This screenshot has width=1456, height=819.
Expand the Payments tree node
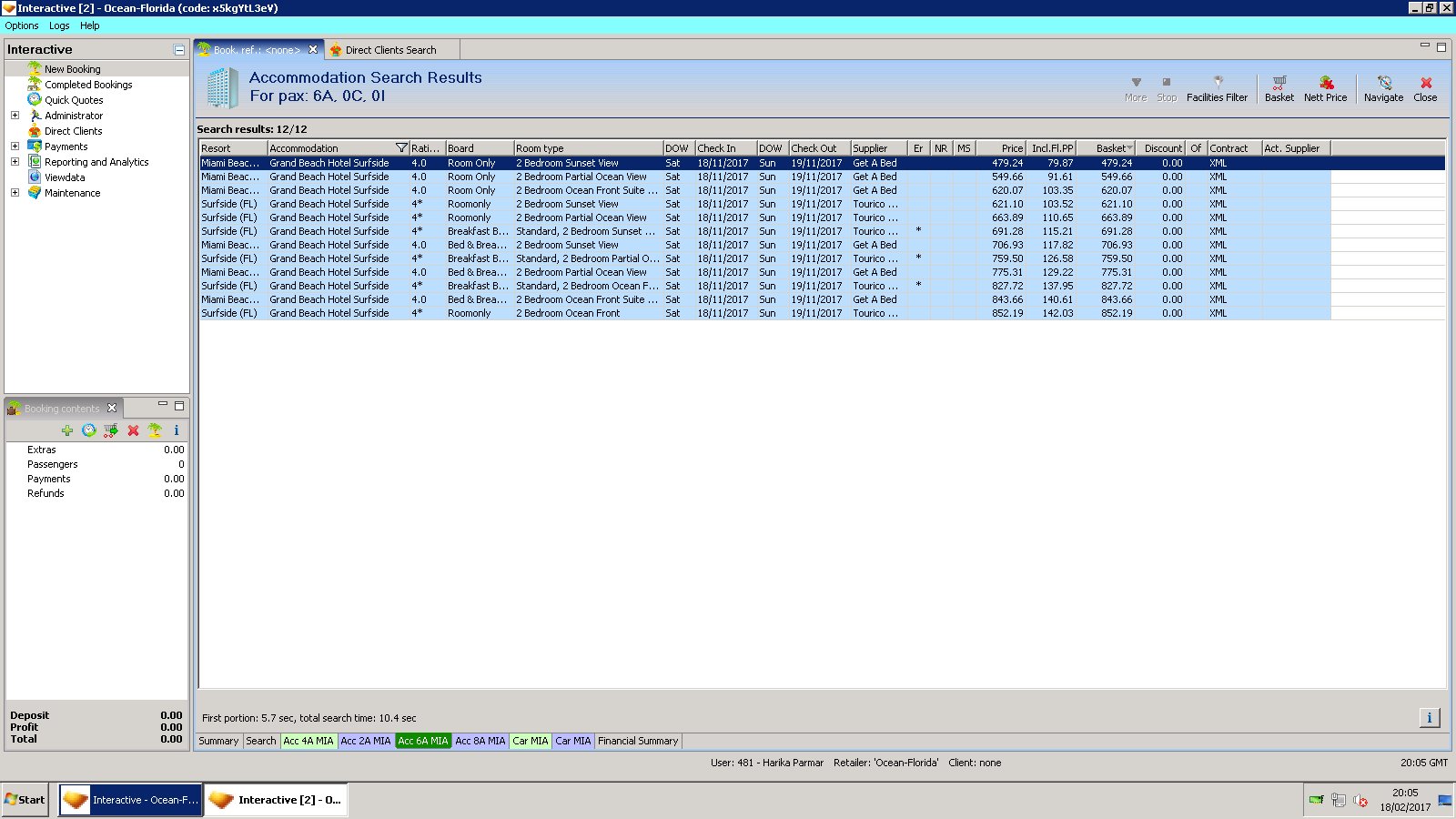click(15, 147)
